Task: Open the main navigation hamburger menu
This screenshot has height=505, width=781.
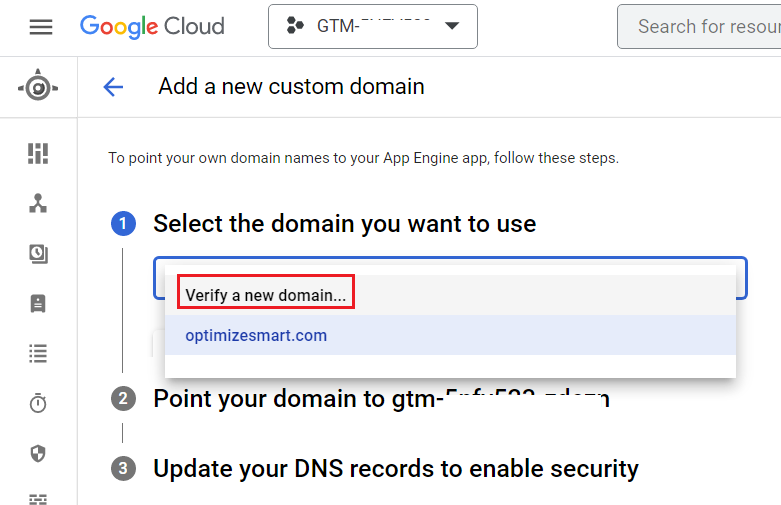Action: click(41, 27)
